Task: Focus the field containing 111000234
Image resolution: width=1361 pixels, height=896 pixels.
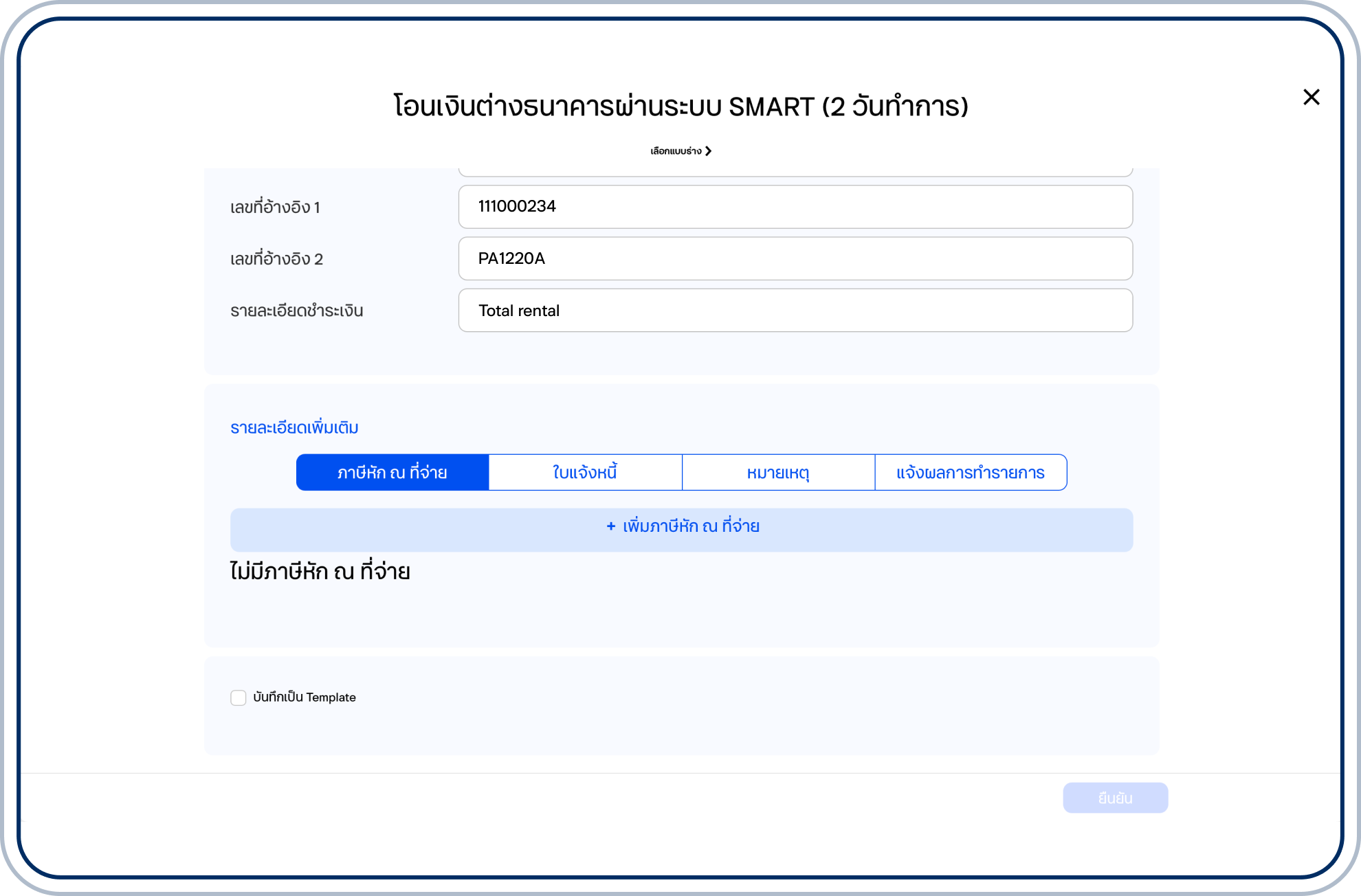Action: (795, 207)
